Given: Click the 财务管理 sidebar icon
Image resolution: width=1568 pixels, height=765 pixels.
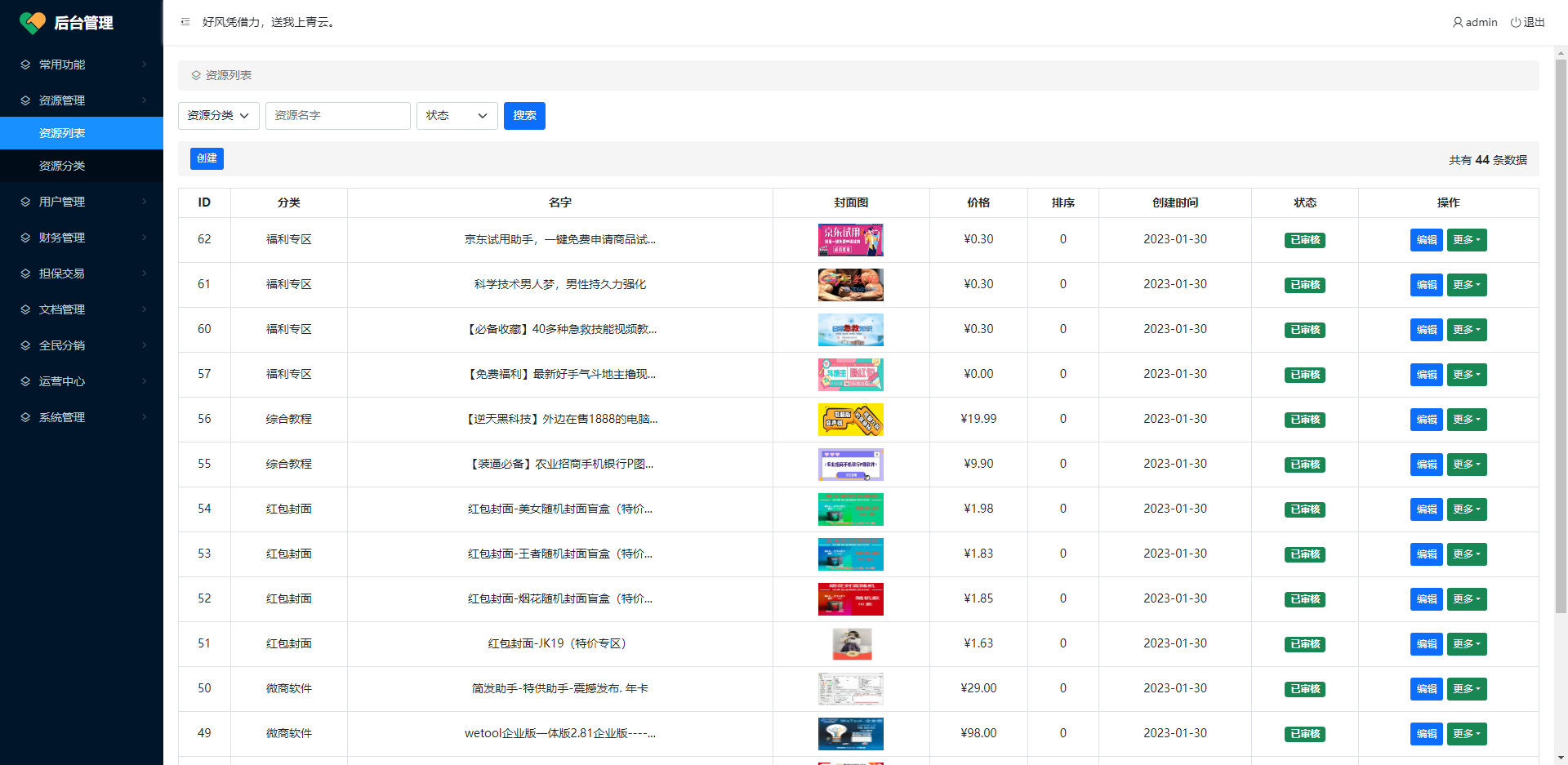Looking at the screenshot, I should [x=25, y=238].
